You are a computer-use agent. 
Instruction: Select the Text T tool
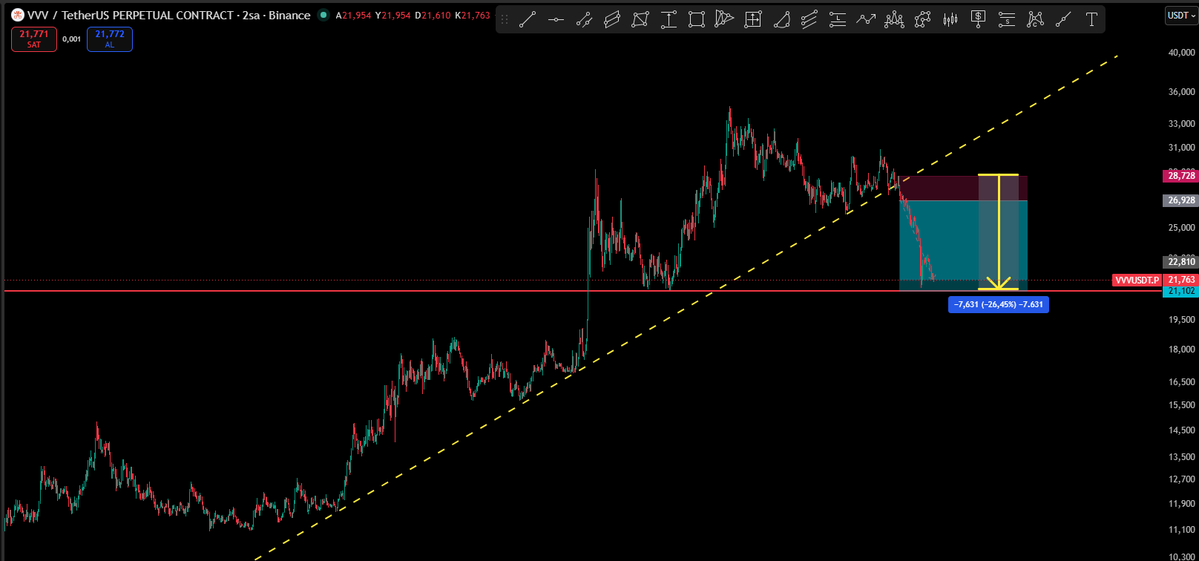(x=1091, y=20)
